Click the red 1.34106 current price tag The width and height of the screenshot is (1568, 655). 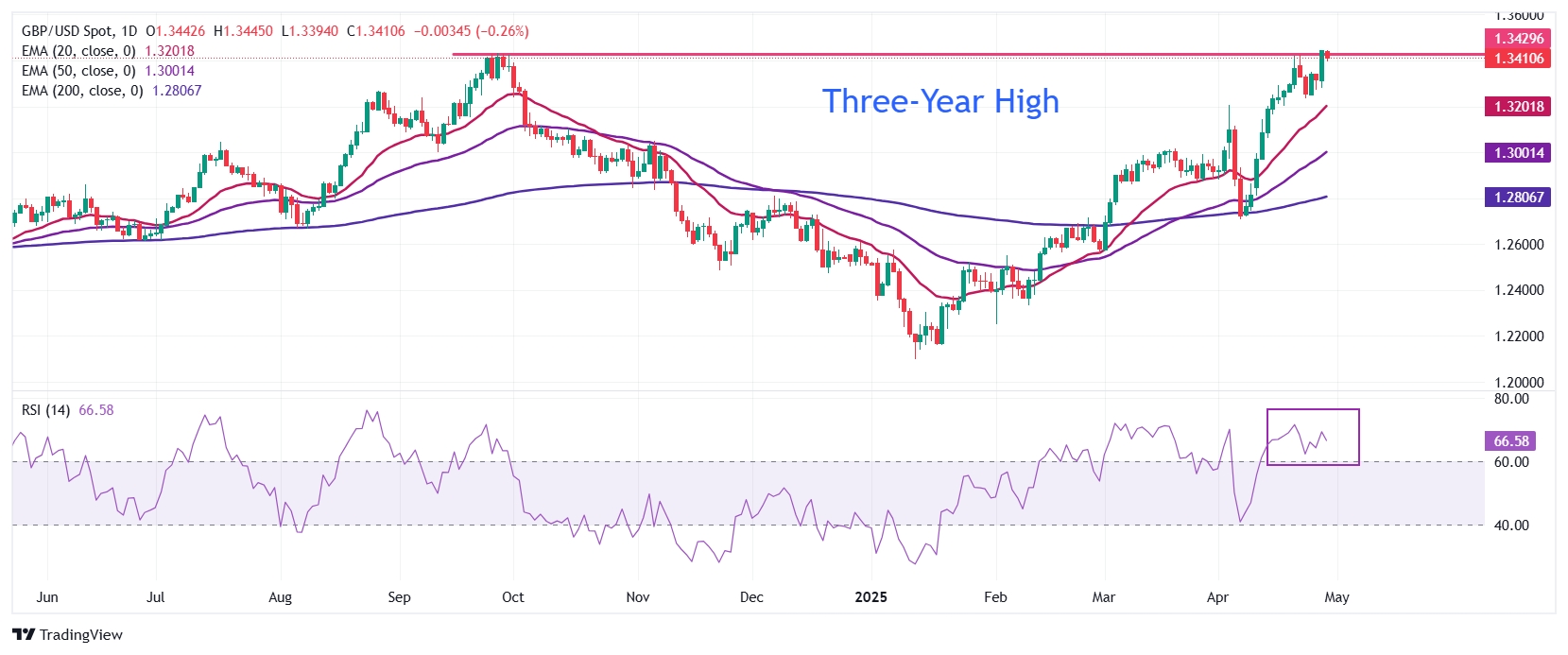1519,59
